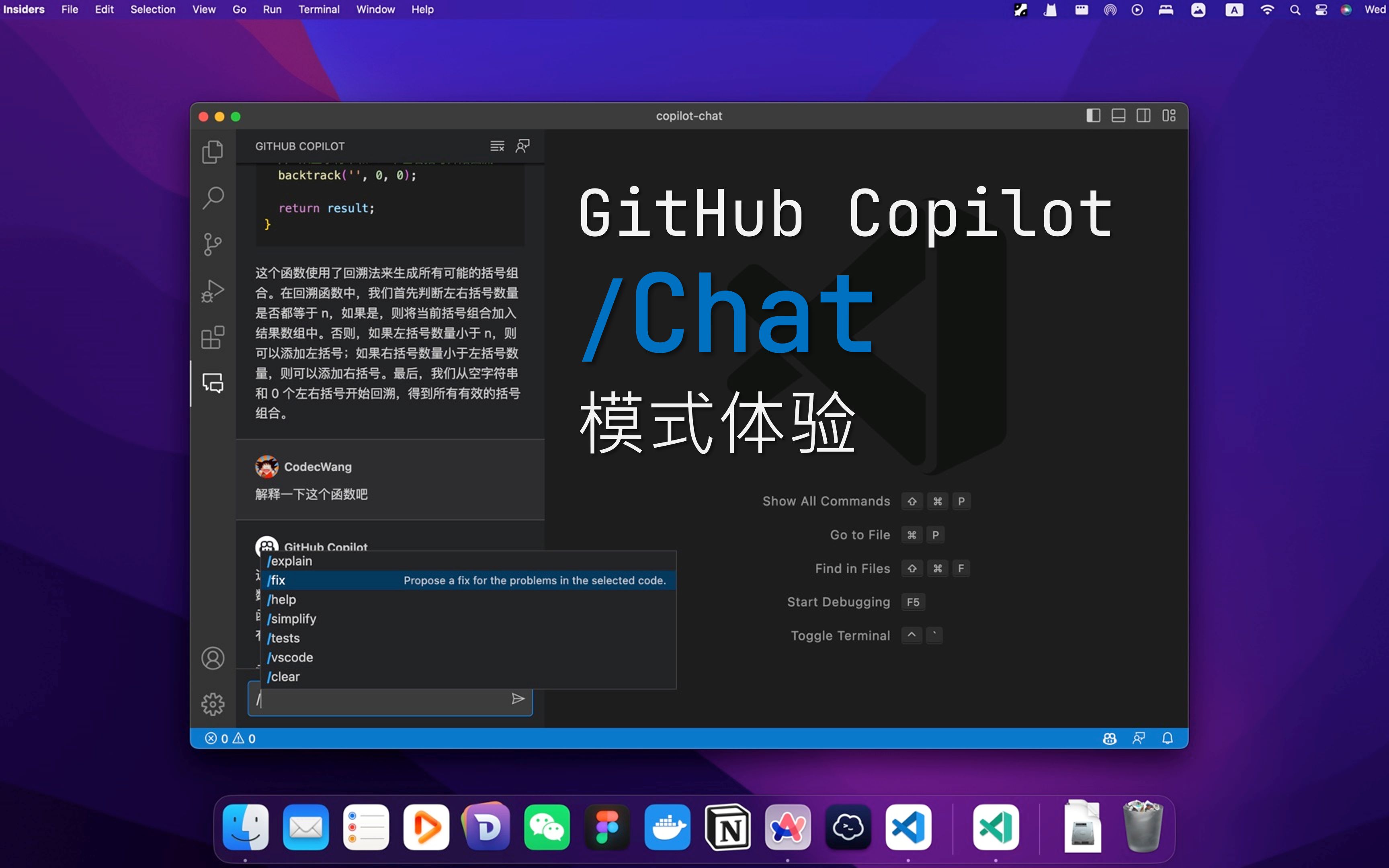The image size is (1389, 868).
Task: Click the 'return result;' code line
Action: point(326,209)
